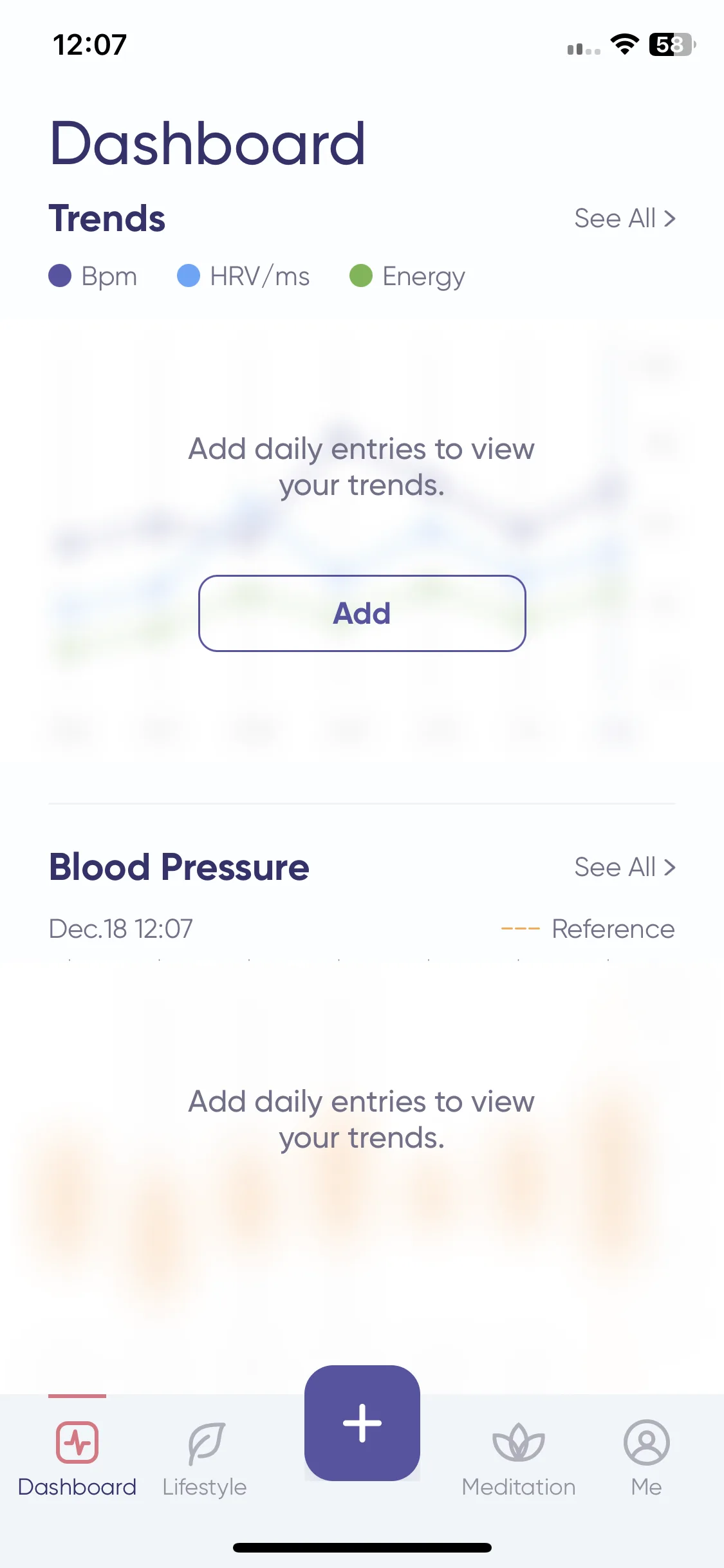Open the Me profile icon
The height and width of the screenshot is (1568, 724).
646,1442
